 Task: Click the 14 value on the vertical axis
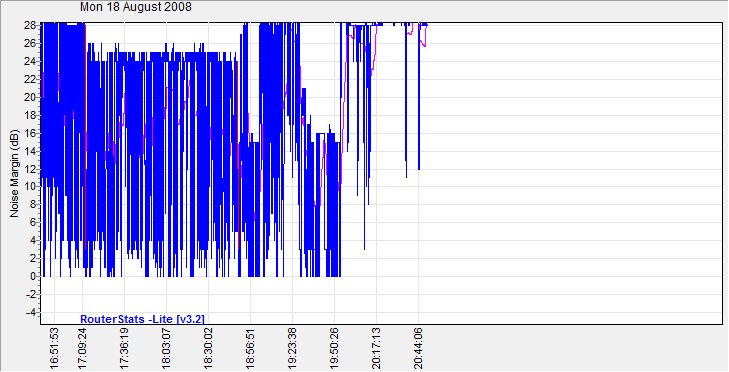(30, 151)
